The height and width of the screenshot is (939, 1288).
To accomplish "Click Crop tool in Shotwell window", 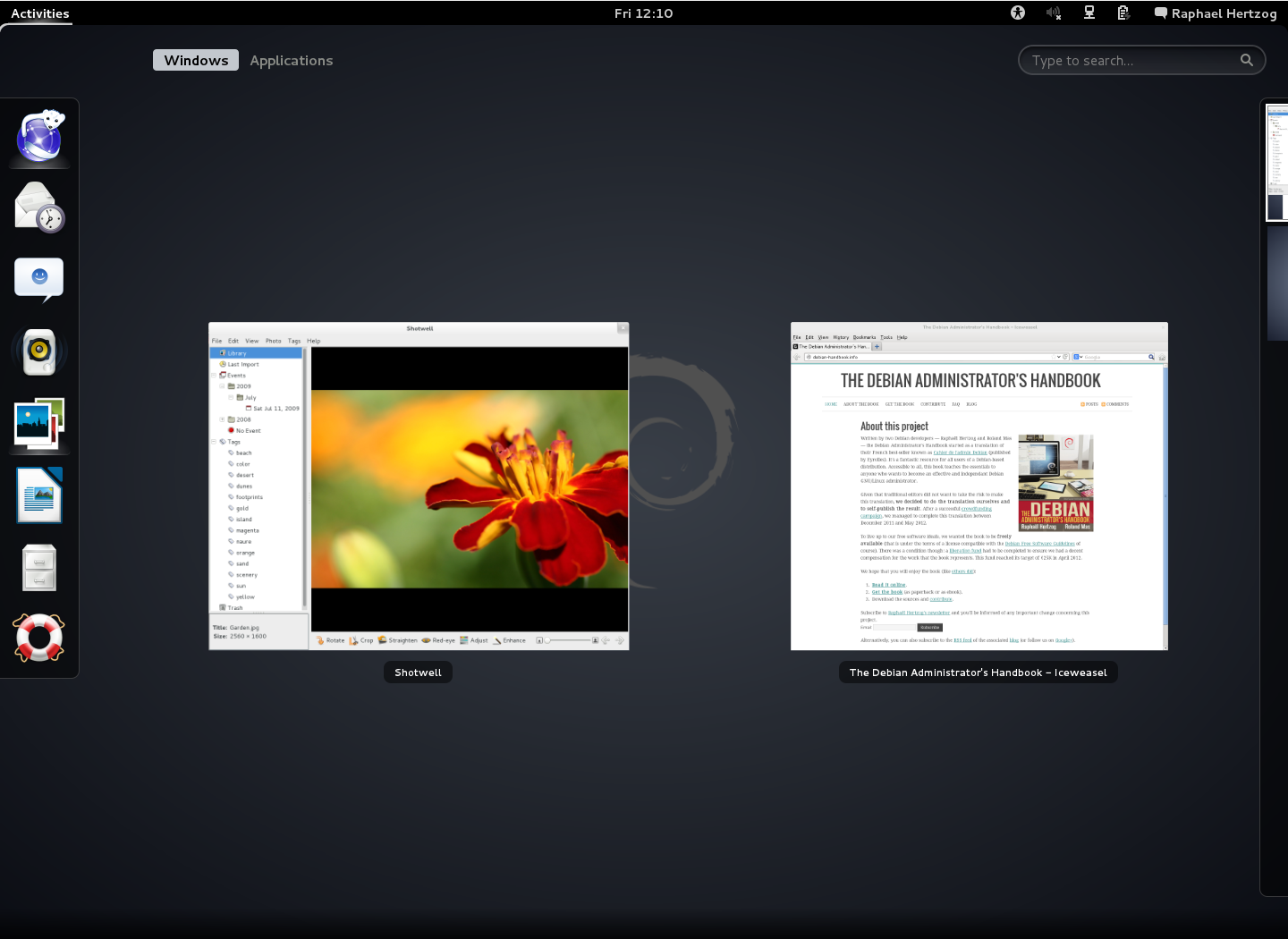I will pyautogui.click(x=361, y=640).
